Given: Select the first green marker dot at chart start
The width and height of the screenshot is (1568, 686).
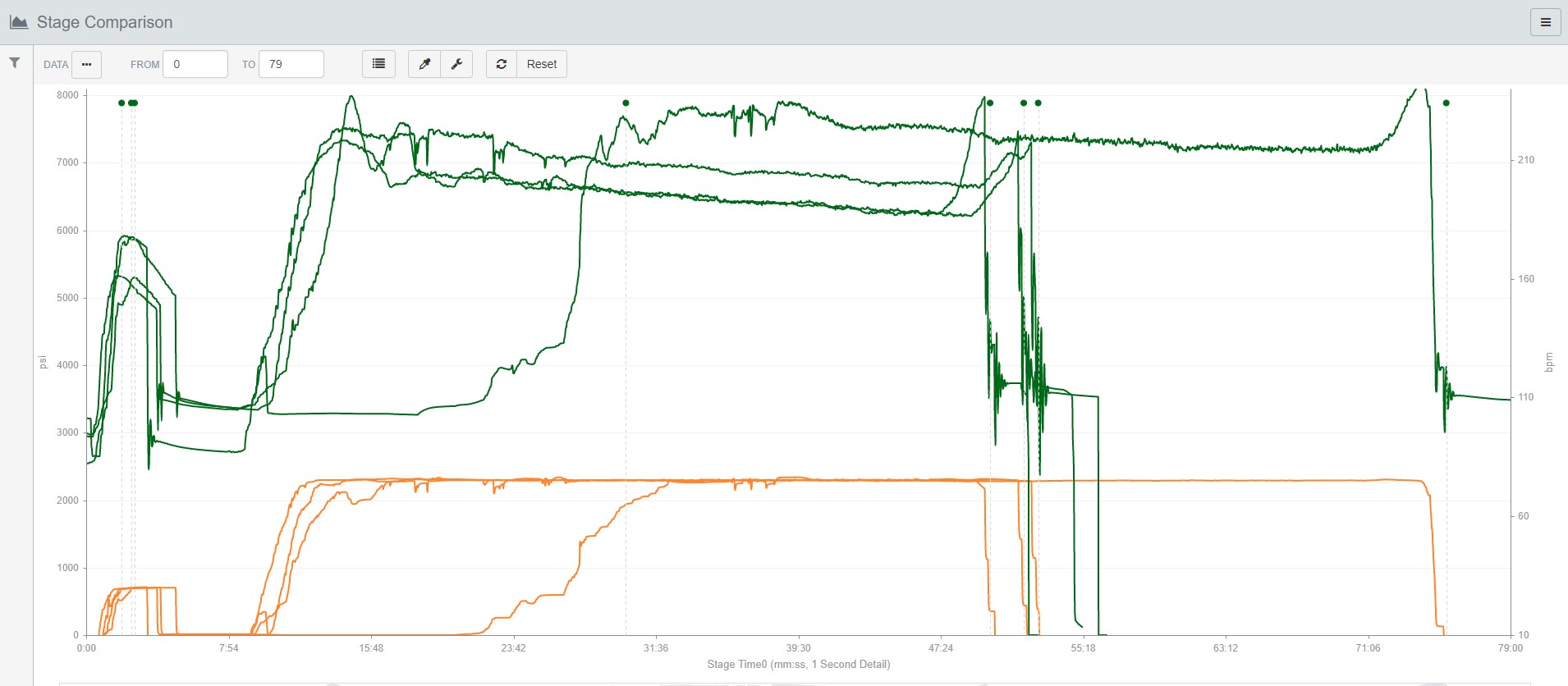Looking at the screenshot, I should [121, 103].
